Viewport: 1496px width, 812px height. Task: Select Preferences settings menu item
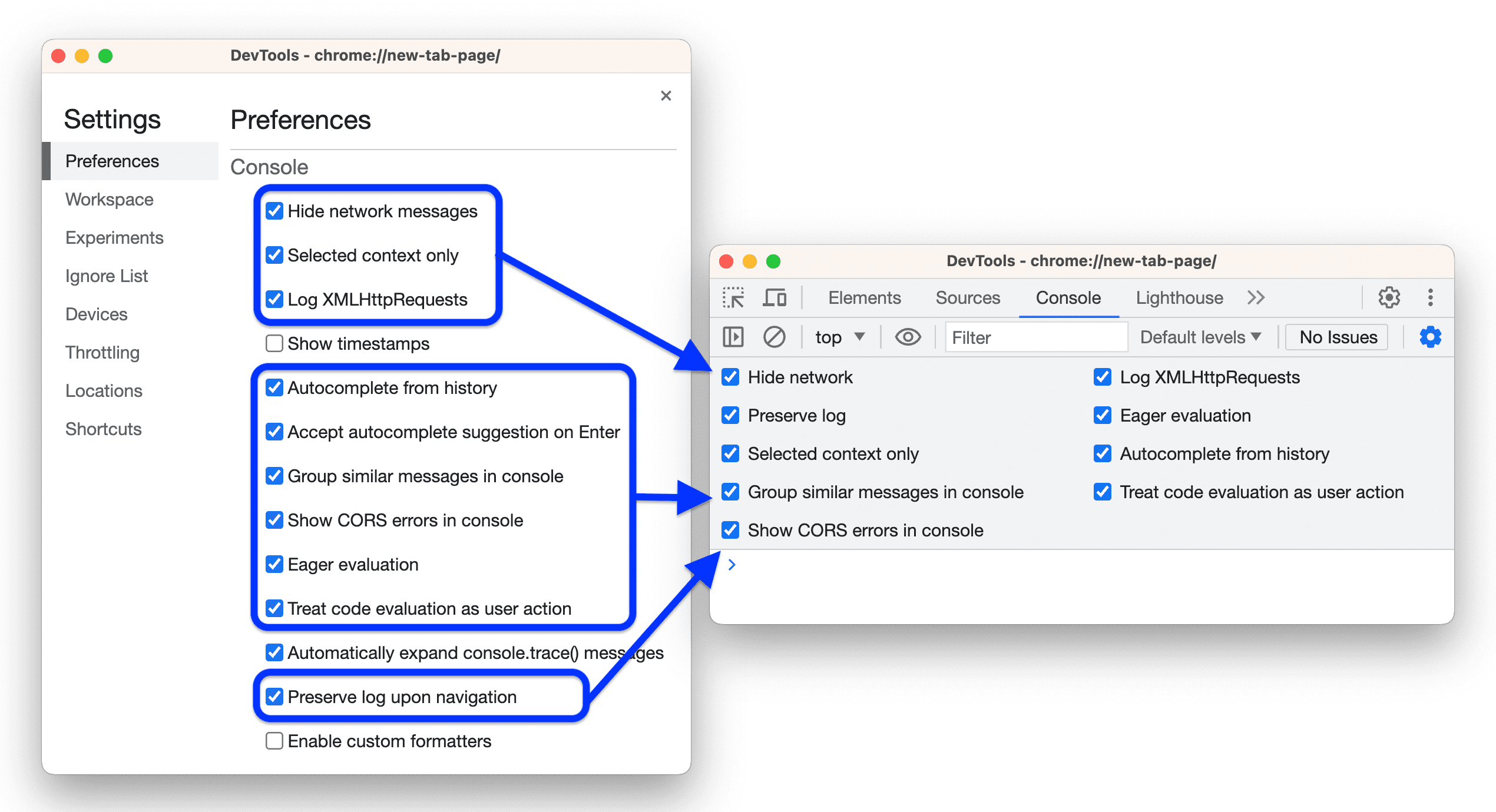[112, 161]
